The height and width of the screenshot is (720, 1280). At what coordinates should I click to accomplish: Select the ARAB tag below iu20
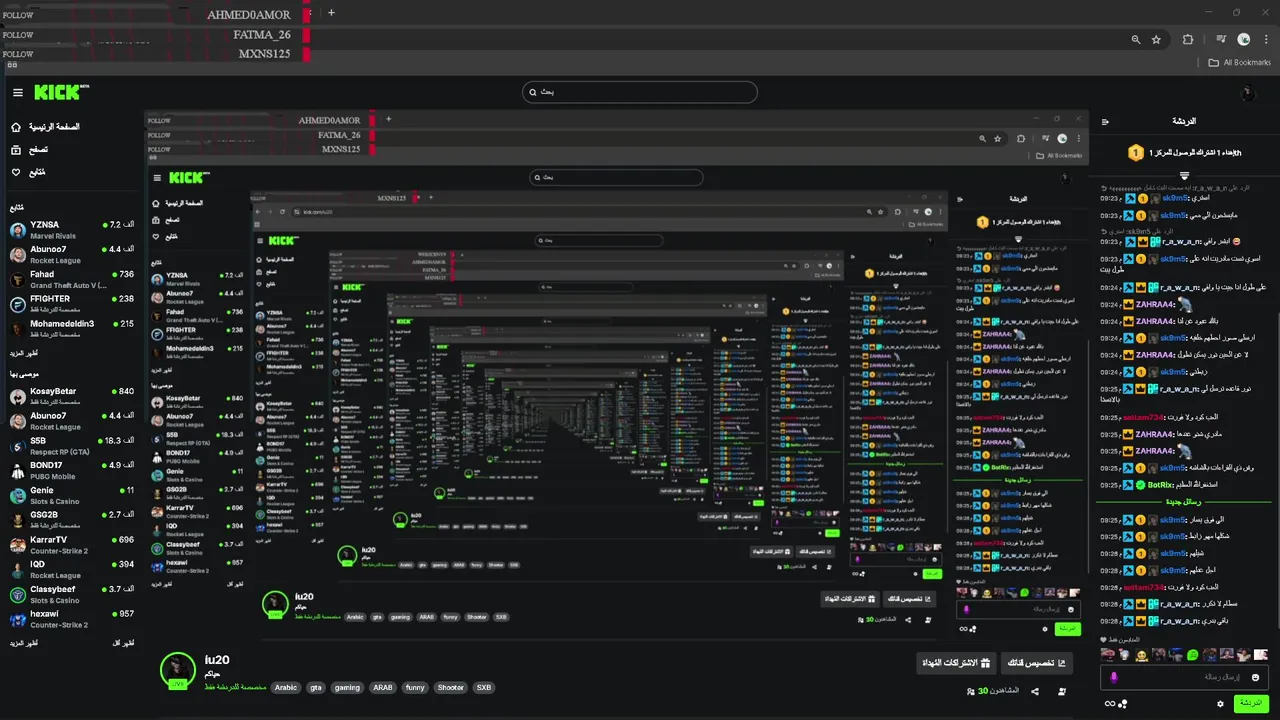(383, 688)
